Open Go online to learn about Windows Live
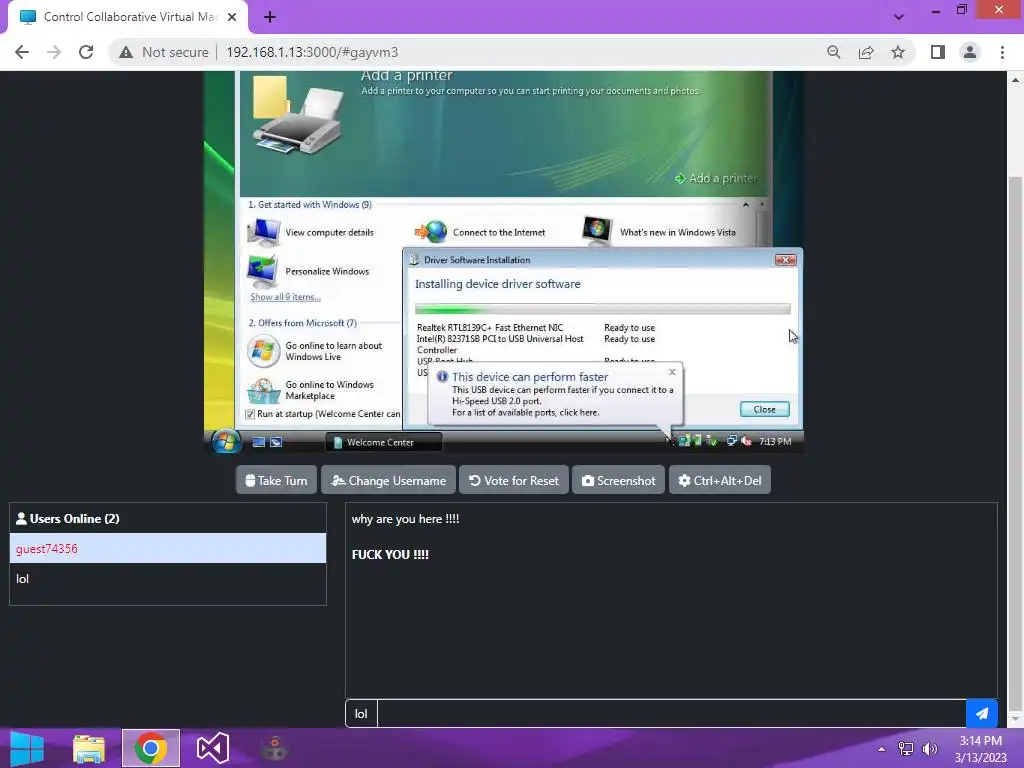This screenshot has height=768, width=1024. click(315, 351)
